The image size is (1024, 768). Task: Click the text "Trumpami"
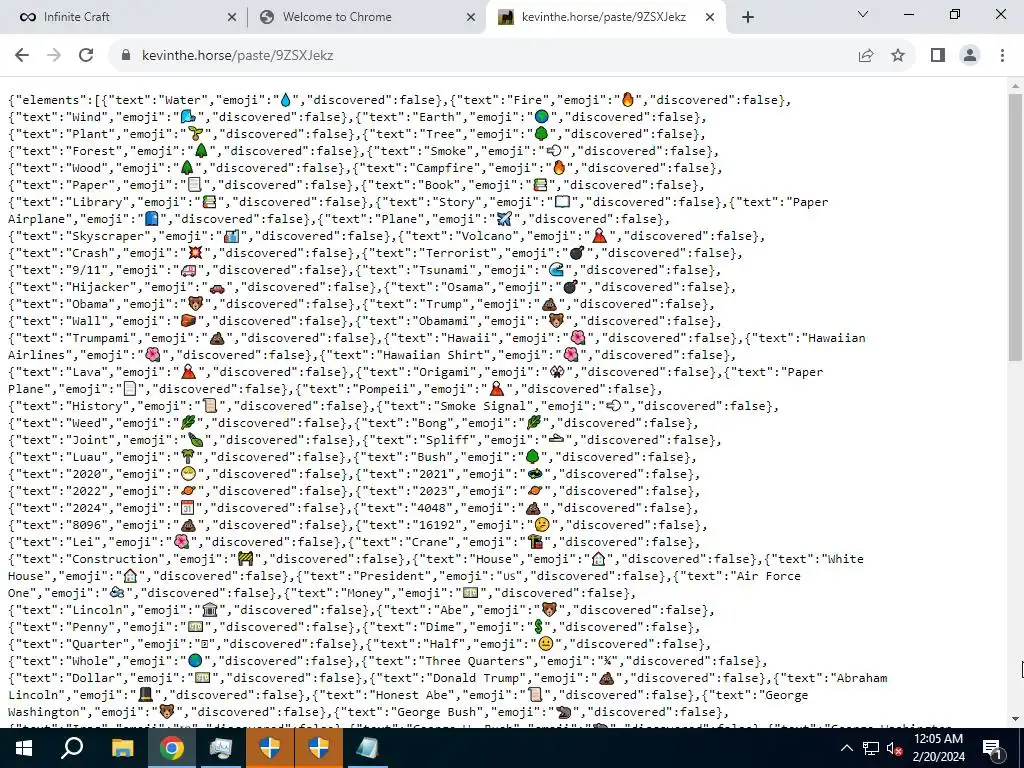tap(101, 338)
